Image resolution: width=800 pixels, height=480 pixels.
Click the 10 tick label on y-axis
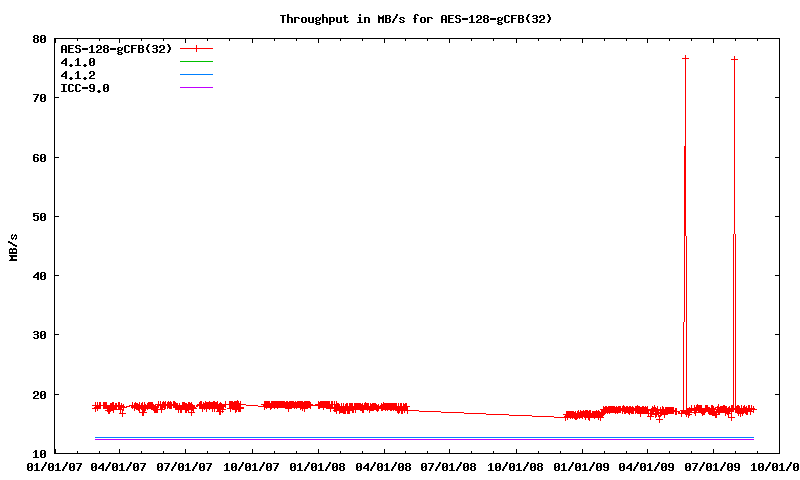point(39,453)
